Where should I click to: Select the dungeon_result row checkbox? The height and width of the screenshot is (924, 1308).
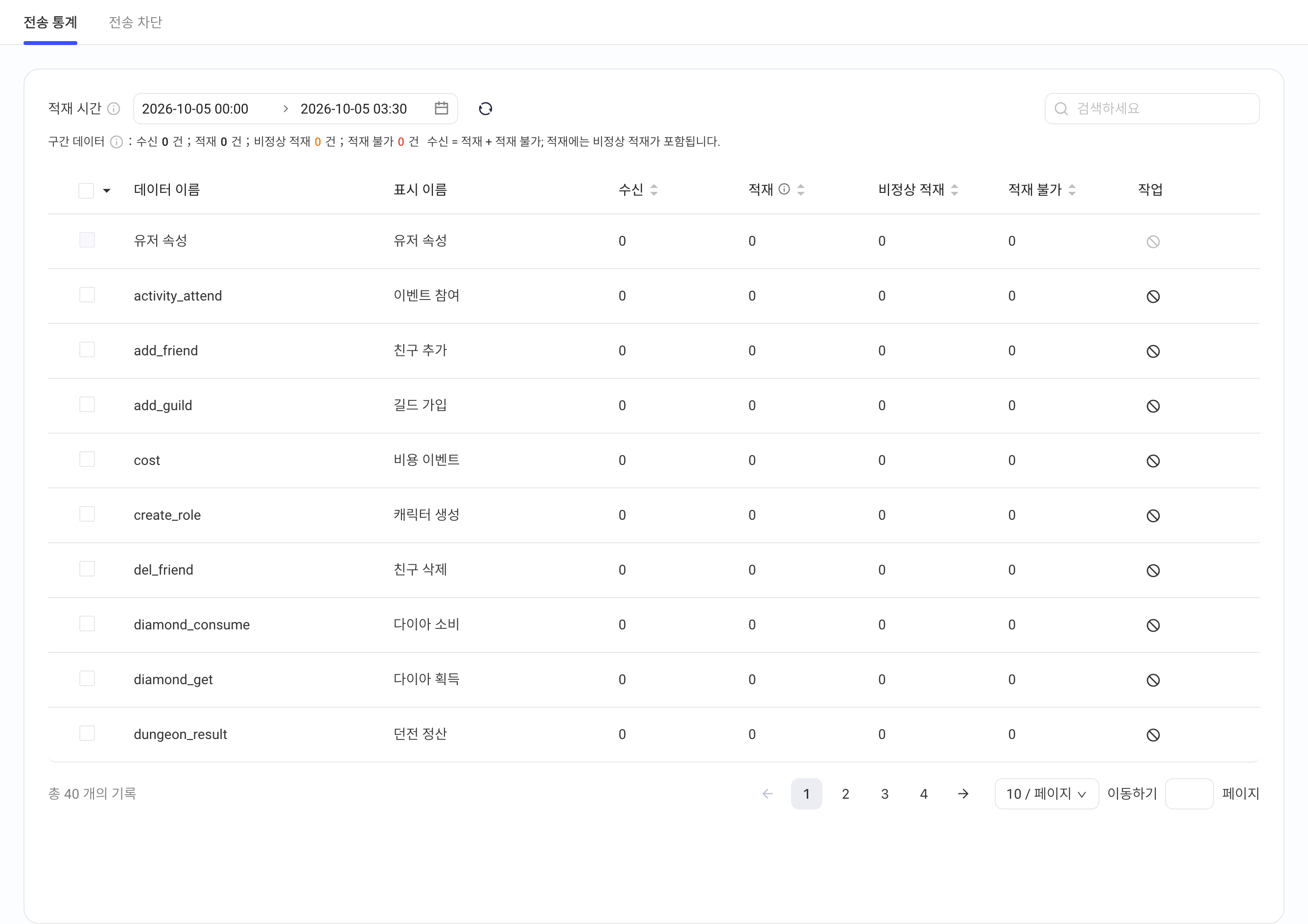pyautogui.click(x=87, y=733)
